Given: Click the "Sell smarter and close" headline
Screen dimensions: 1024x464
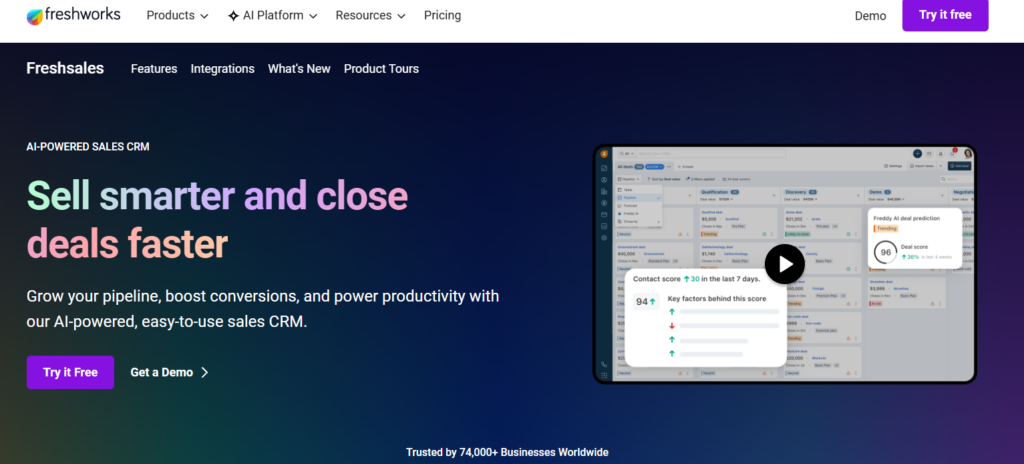Looking at the screenshot, I should [217, 195].
